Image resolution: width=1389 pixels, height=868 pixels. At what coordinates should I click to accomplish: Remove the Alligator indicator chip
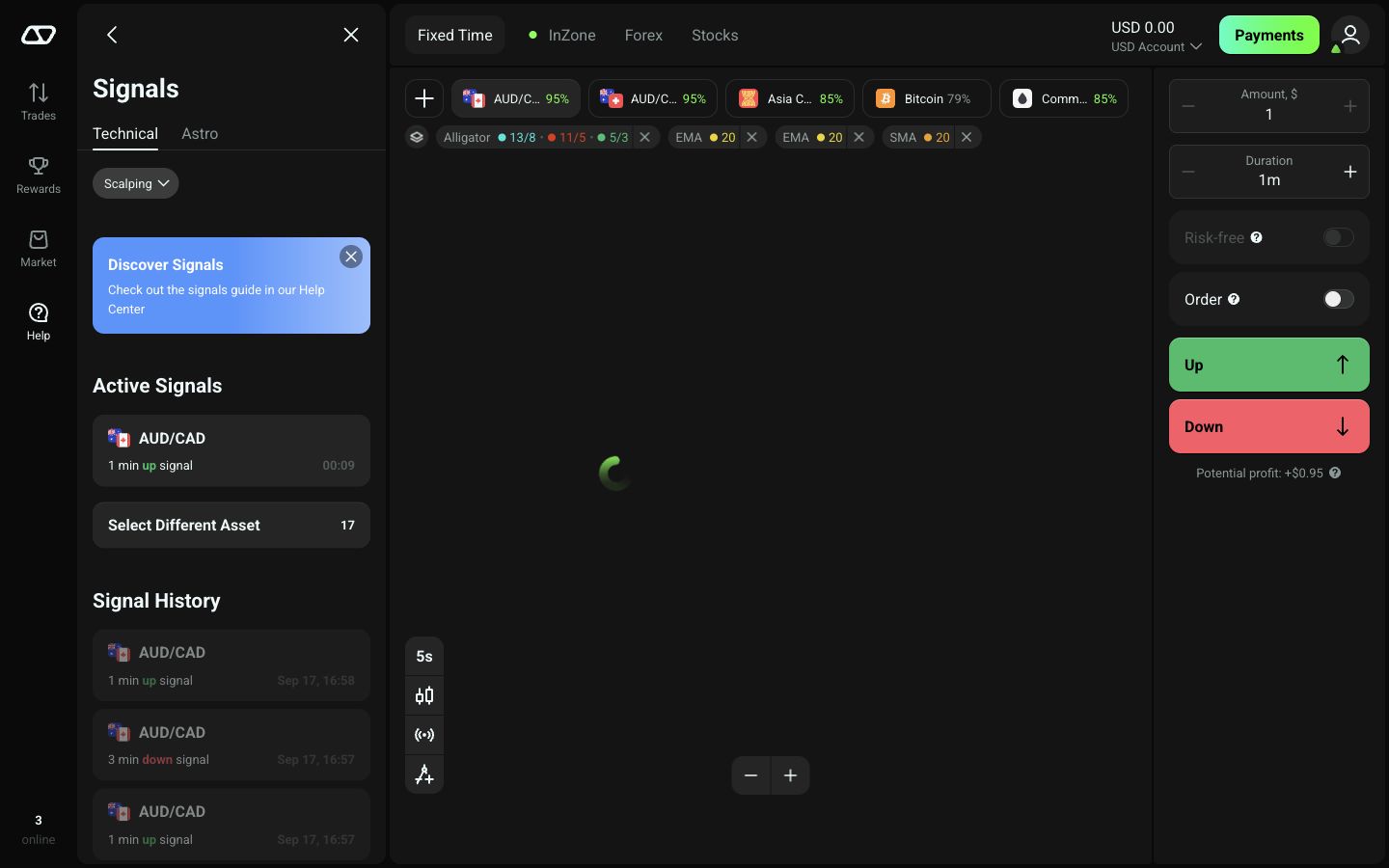click(645, 137)
